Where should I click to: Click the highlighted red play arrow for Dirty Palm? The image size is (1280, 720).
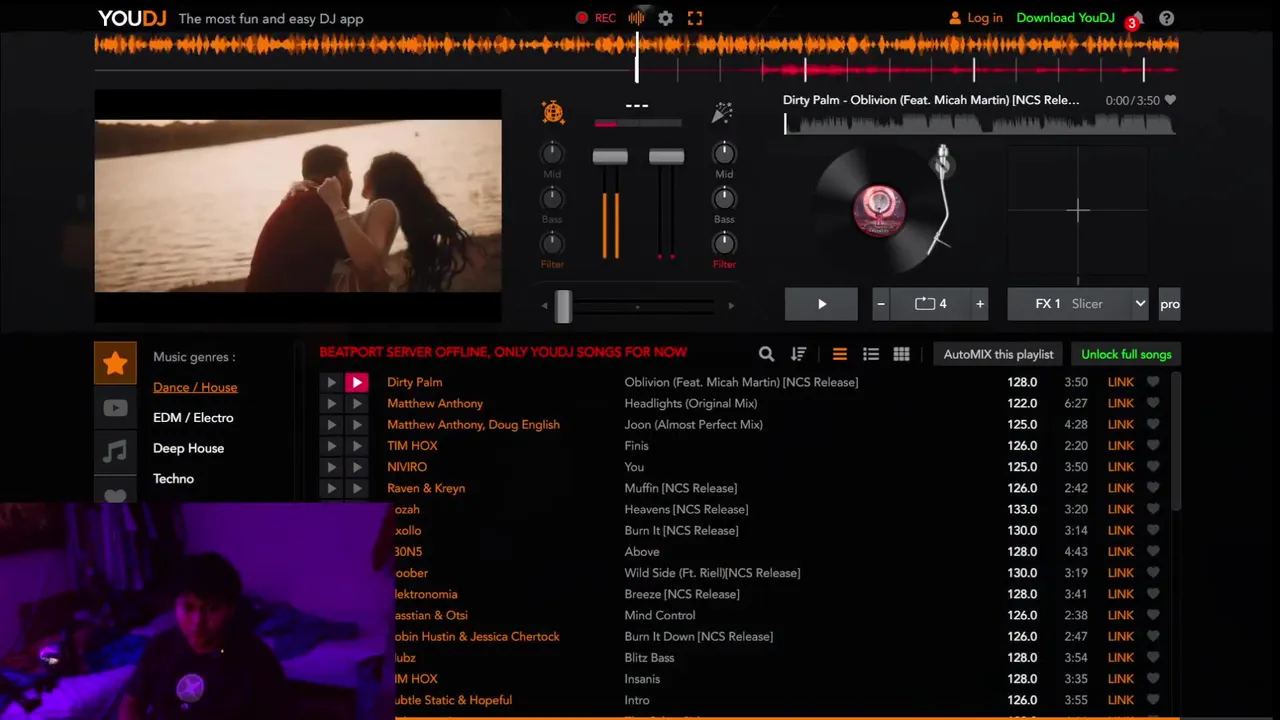pyautogui.click(x=356, y=382)
